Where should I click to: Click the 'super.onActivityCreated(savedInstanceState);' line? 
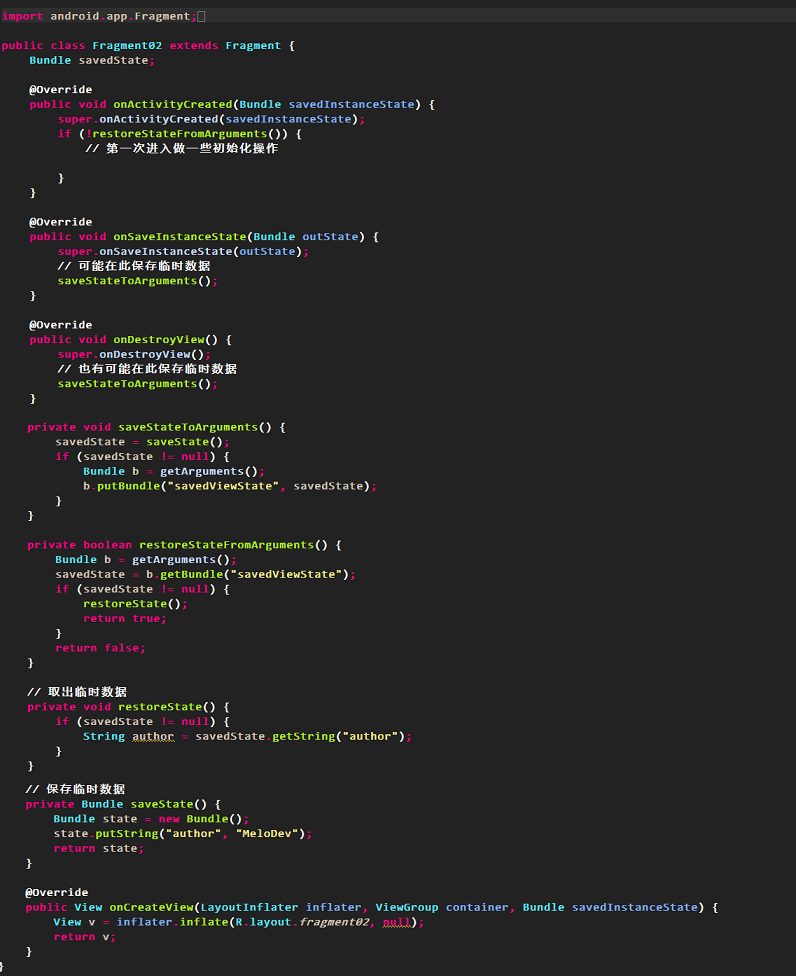tap(212, 119)
